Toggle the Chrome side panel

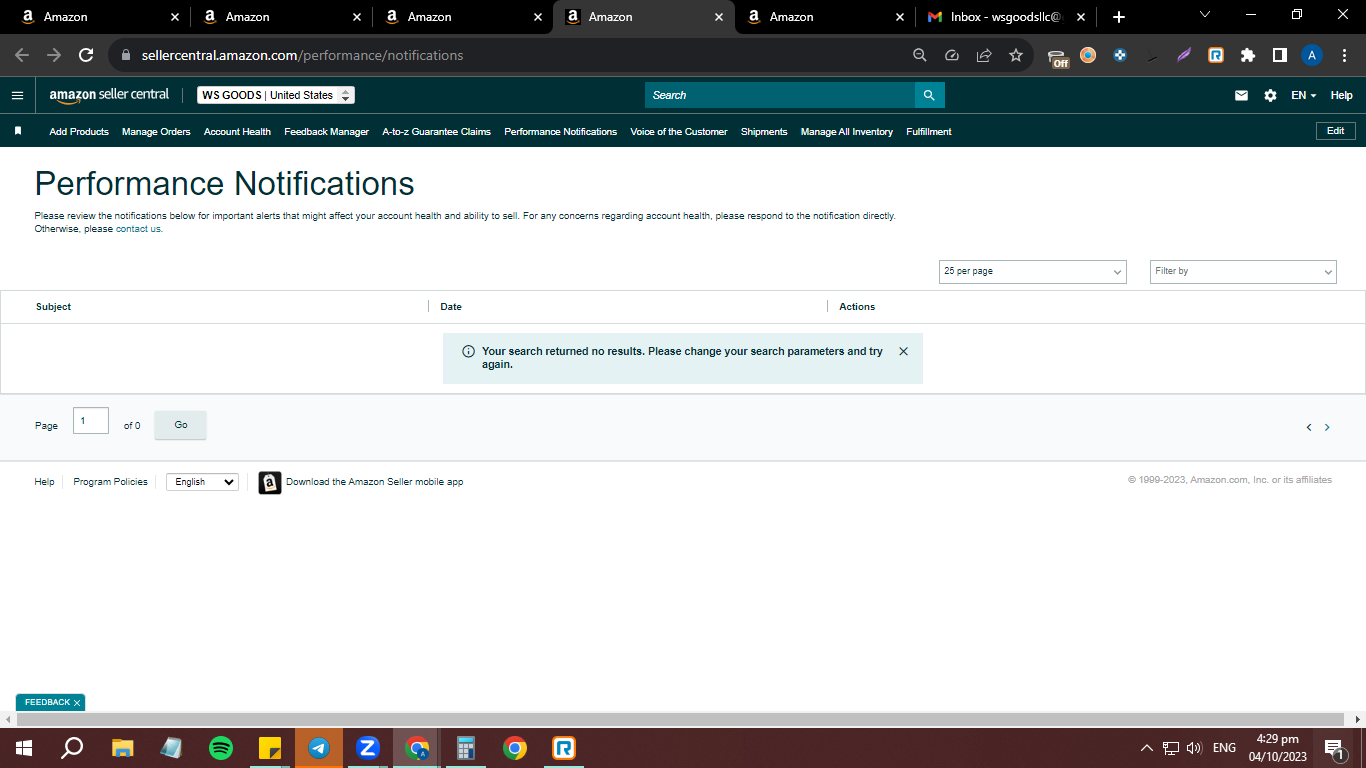tap(1280, 55)
